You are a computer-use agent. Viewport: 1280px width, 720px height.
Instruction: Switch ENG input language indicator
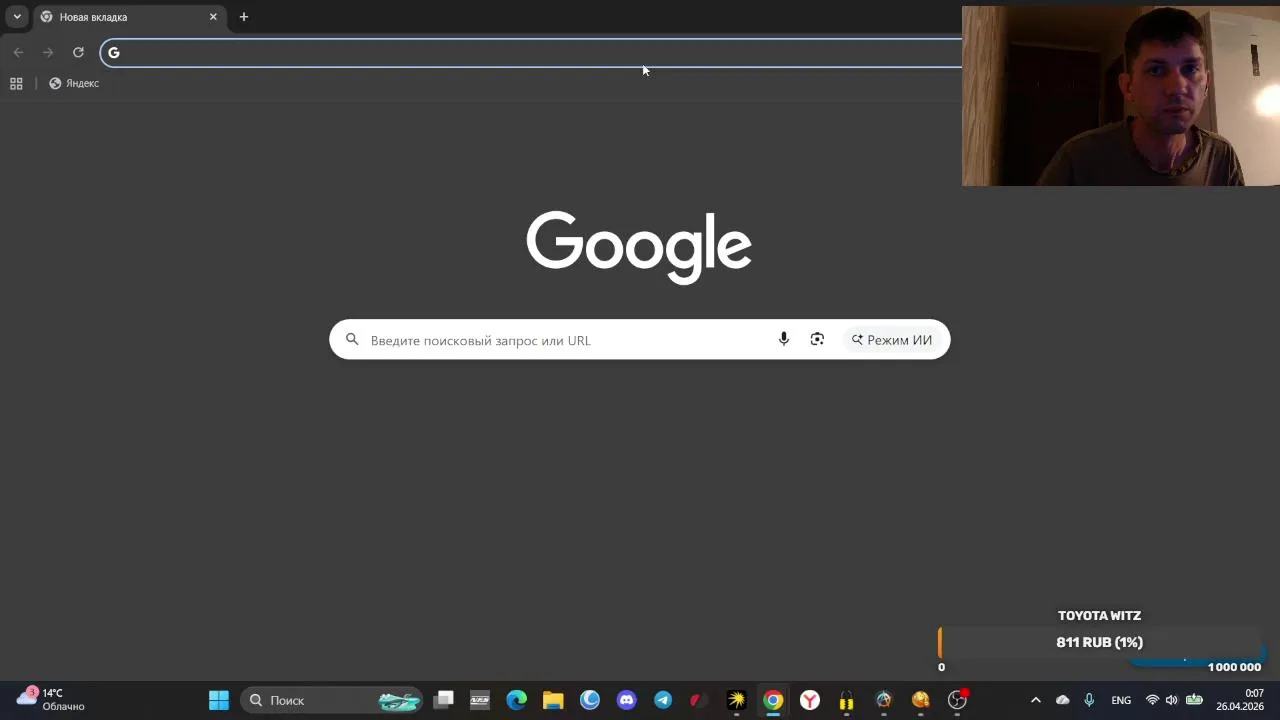tap(1121, 700)
